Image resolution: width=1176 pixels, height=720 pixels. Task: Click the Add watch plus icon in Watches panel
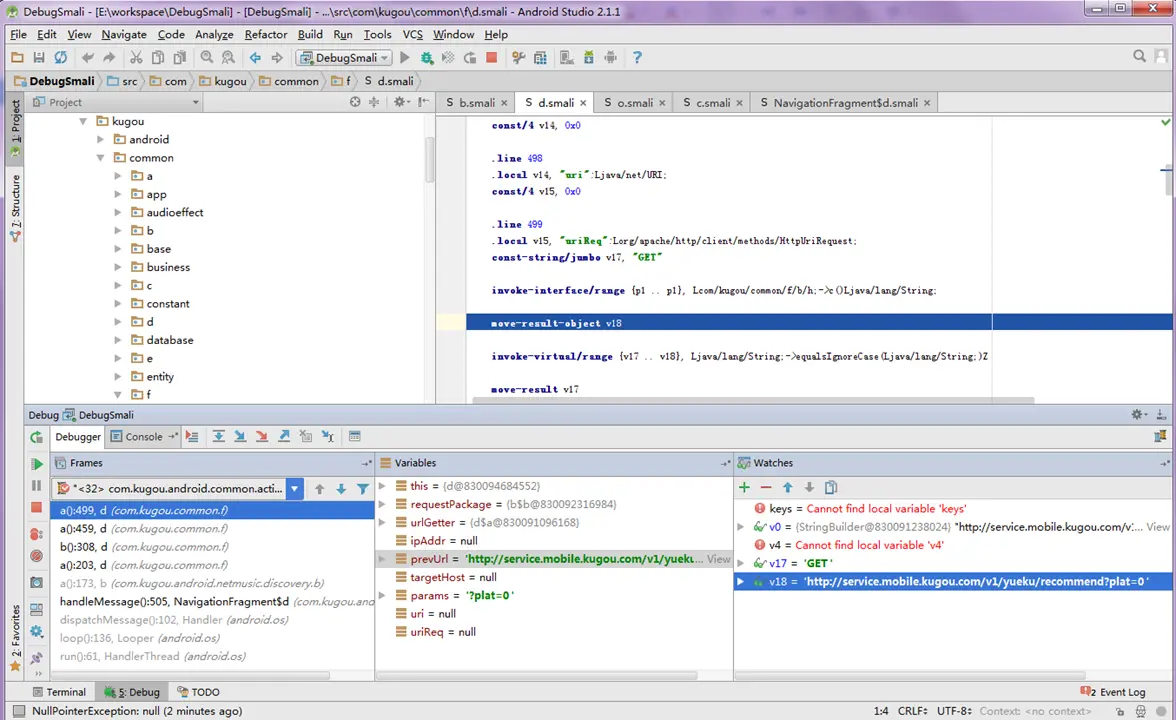tap(744, 487)
